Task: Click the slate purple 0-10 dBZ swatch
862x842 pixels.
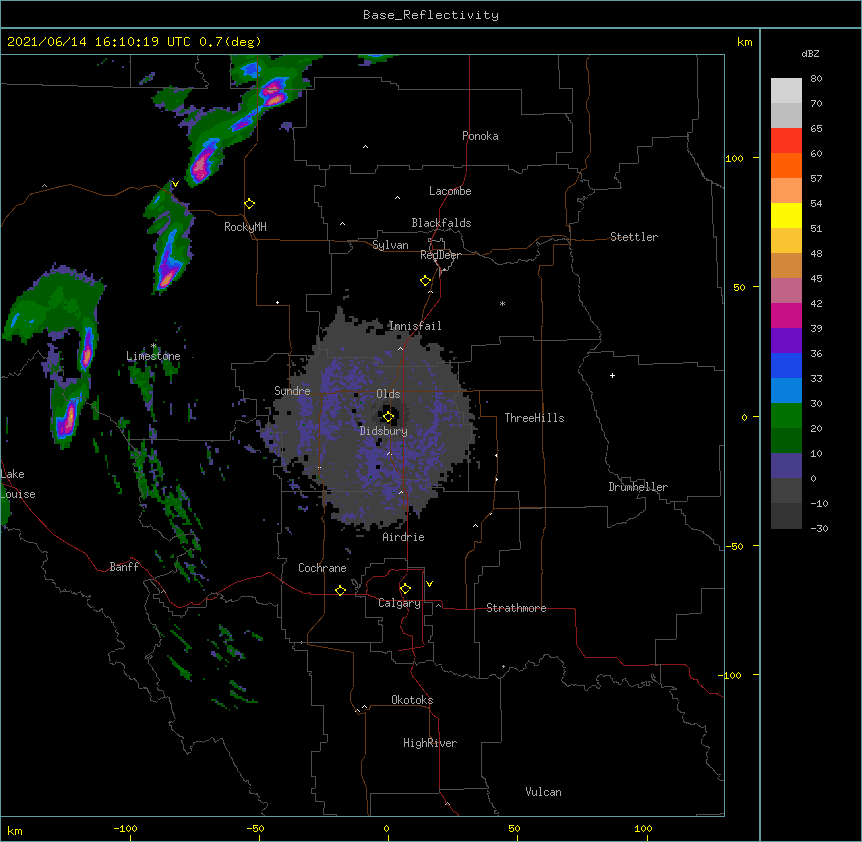Action: (x=786, y=466)
